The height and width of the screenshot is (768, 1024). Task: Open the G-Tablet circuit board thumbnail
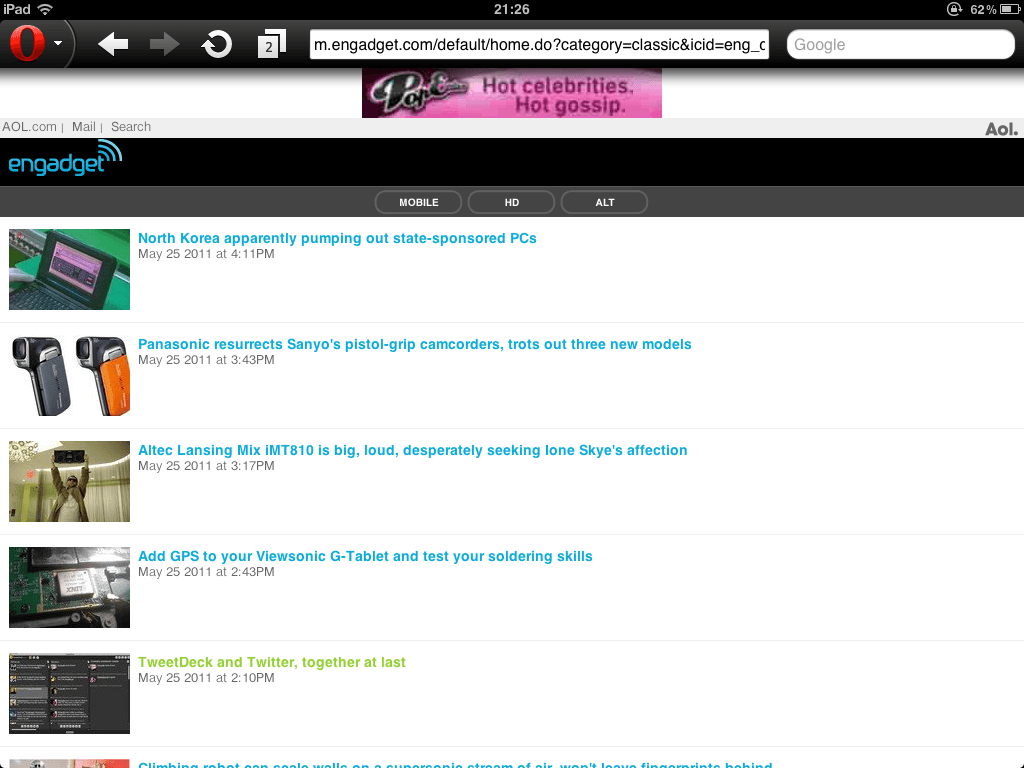tap(69, 587)
